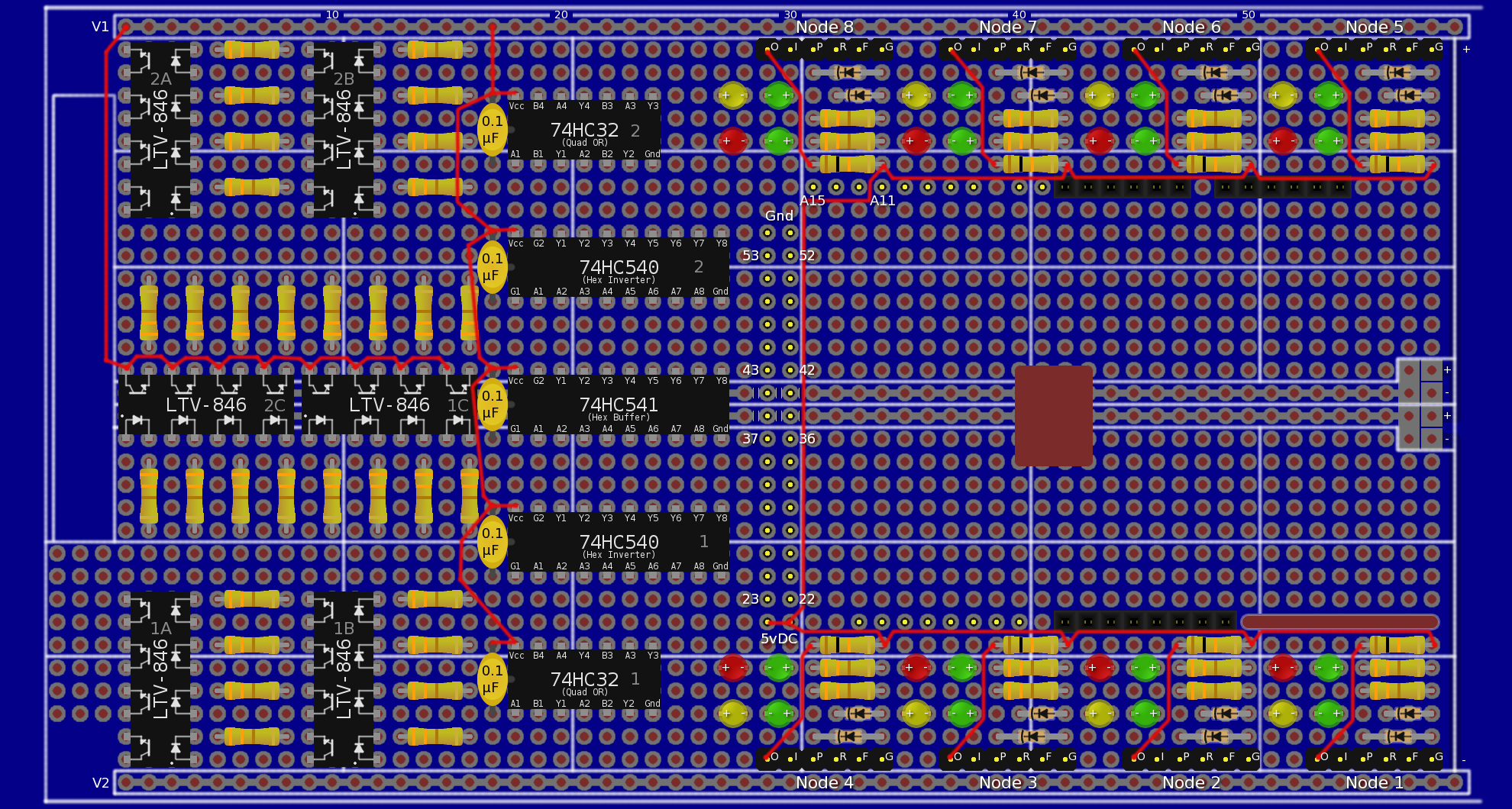This screenshot has height=809, width=1512.
Task: Select the 74HC32 2 Quad OR chip
Action: click(584, 130)
